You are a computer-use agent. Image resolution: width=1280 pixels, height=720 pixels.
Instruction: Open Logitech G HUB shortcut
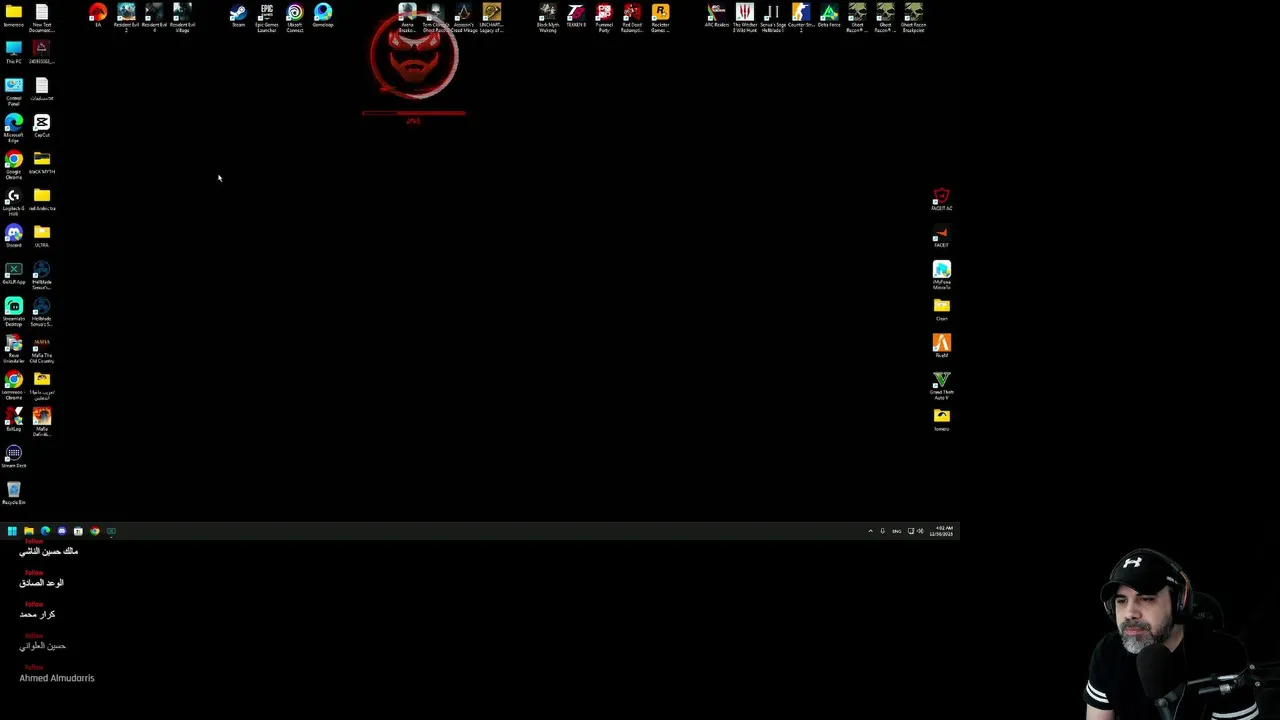pos(13,201)
